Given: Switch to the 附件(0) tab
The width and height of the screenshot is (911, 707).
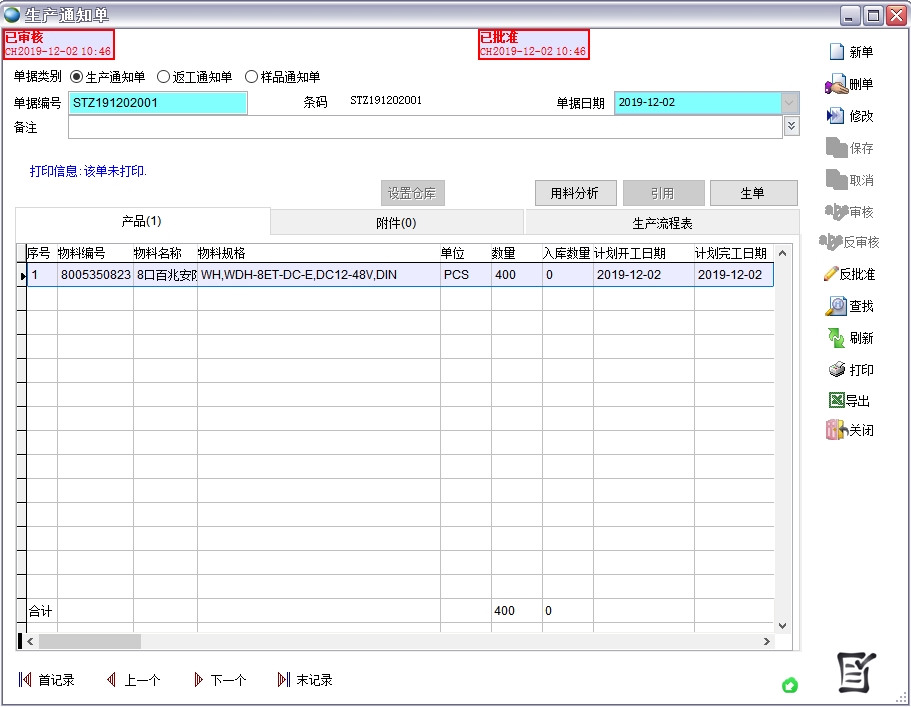Looking at the screenshot, I should click(397, 221).
